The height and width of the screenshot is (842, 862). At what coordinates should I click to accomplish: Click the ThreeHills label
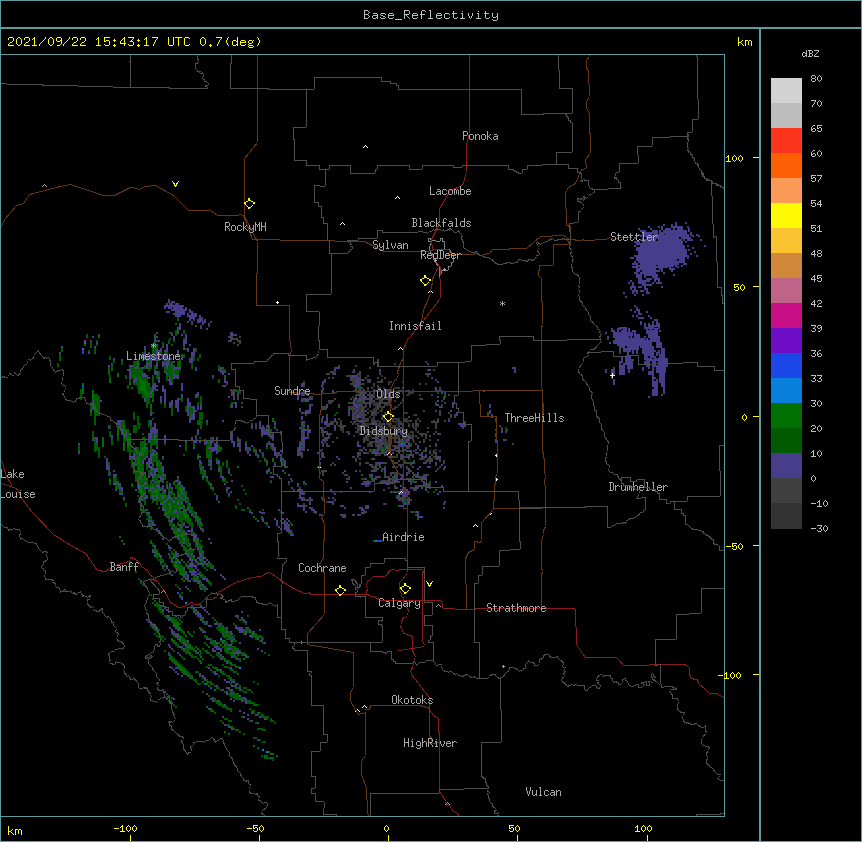(x=534, y=418)
